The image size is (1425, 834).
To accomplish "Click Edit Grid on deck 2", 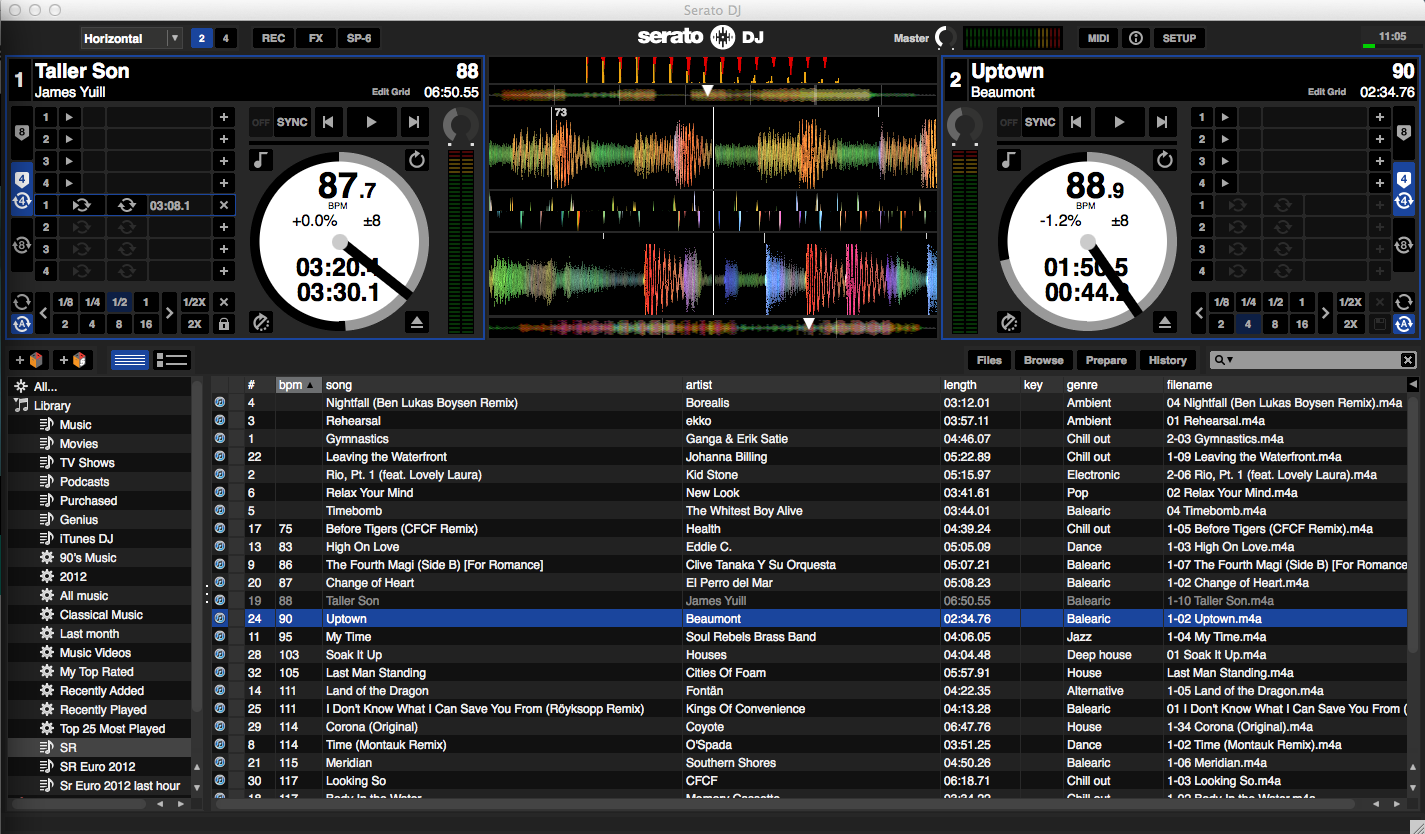I will 1327,92.
